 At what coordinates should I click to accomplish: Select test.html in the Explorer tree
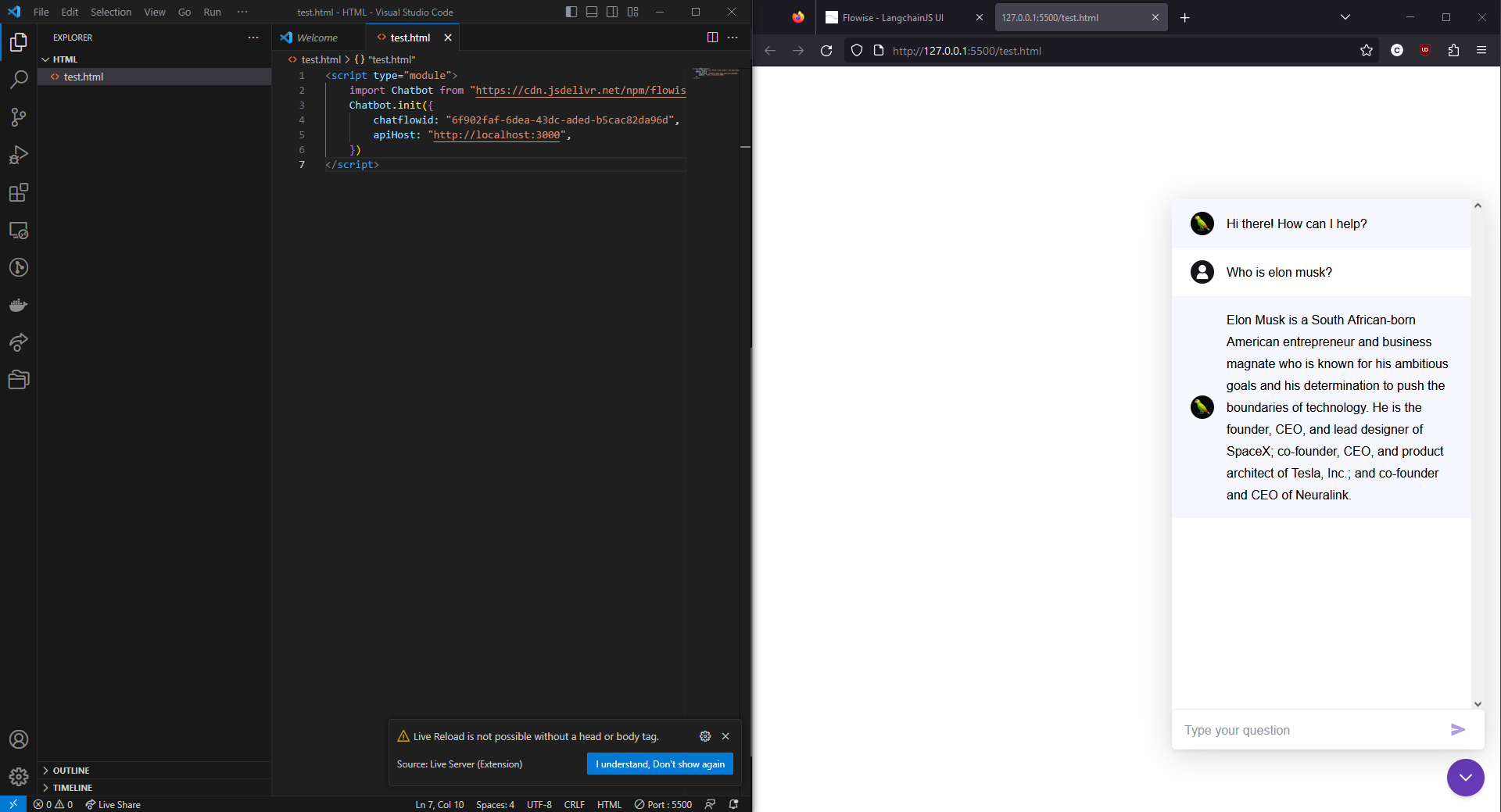coord(155,77)
